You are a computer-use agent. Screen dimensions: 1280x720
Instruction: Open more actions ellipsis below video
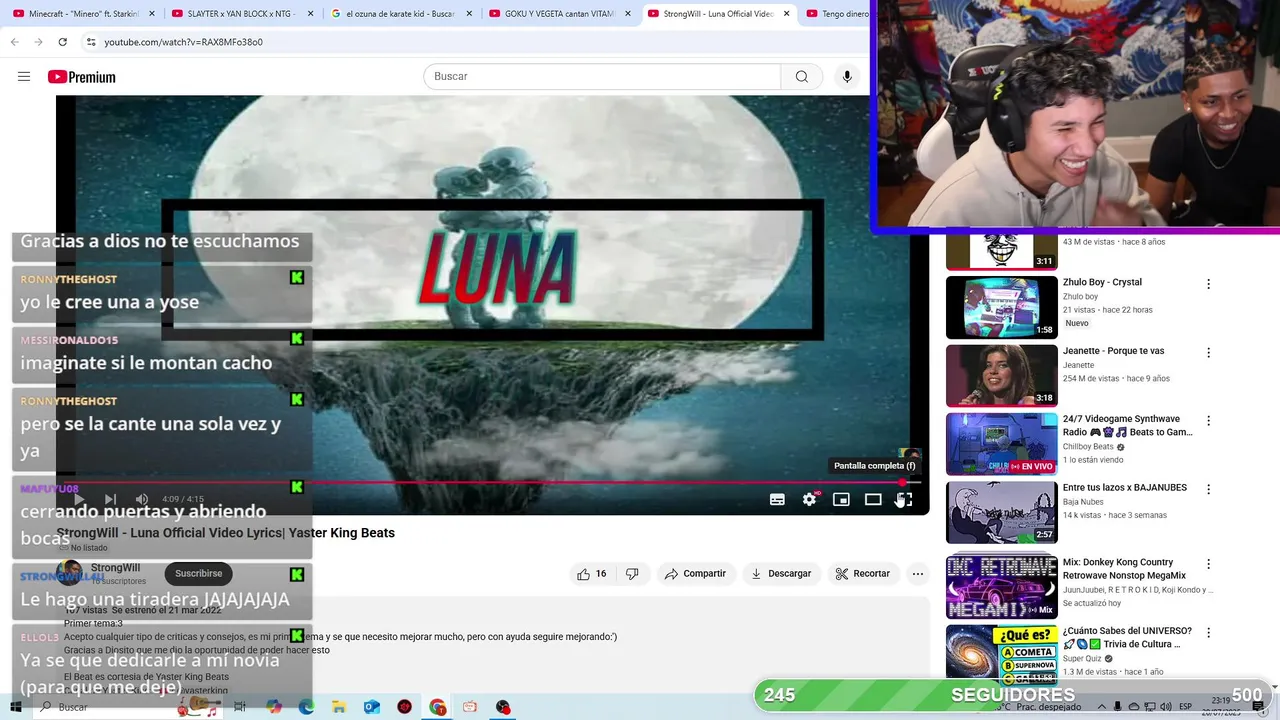tap(917, 574)
